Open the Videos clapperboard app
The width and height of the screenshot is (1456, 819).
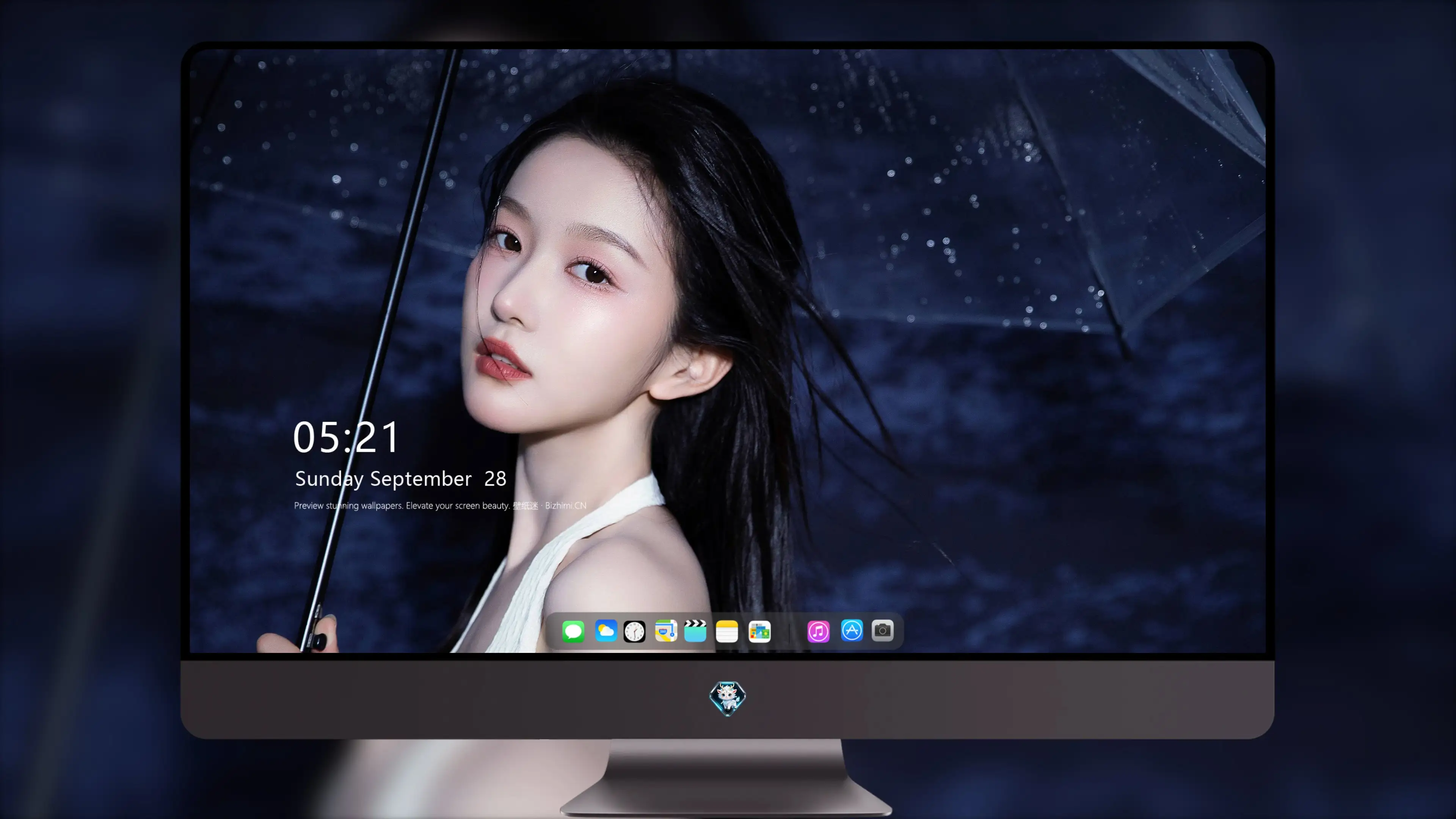click(x=695, y=631)
